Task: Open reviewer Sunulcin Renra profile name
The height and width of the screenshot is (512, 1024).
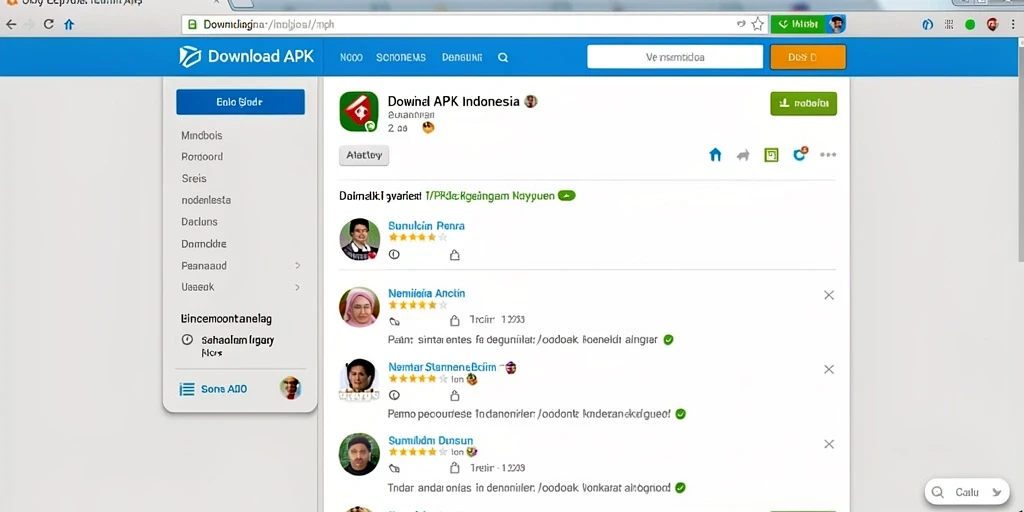Action: point(426,226)
